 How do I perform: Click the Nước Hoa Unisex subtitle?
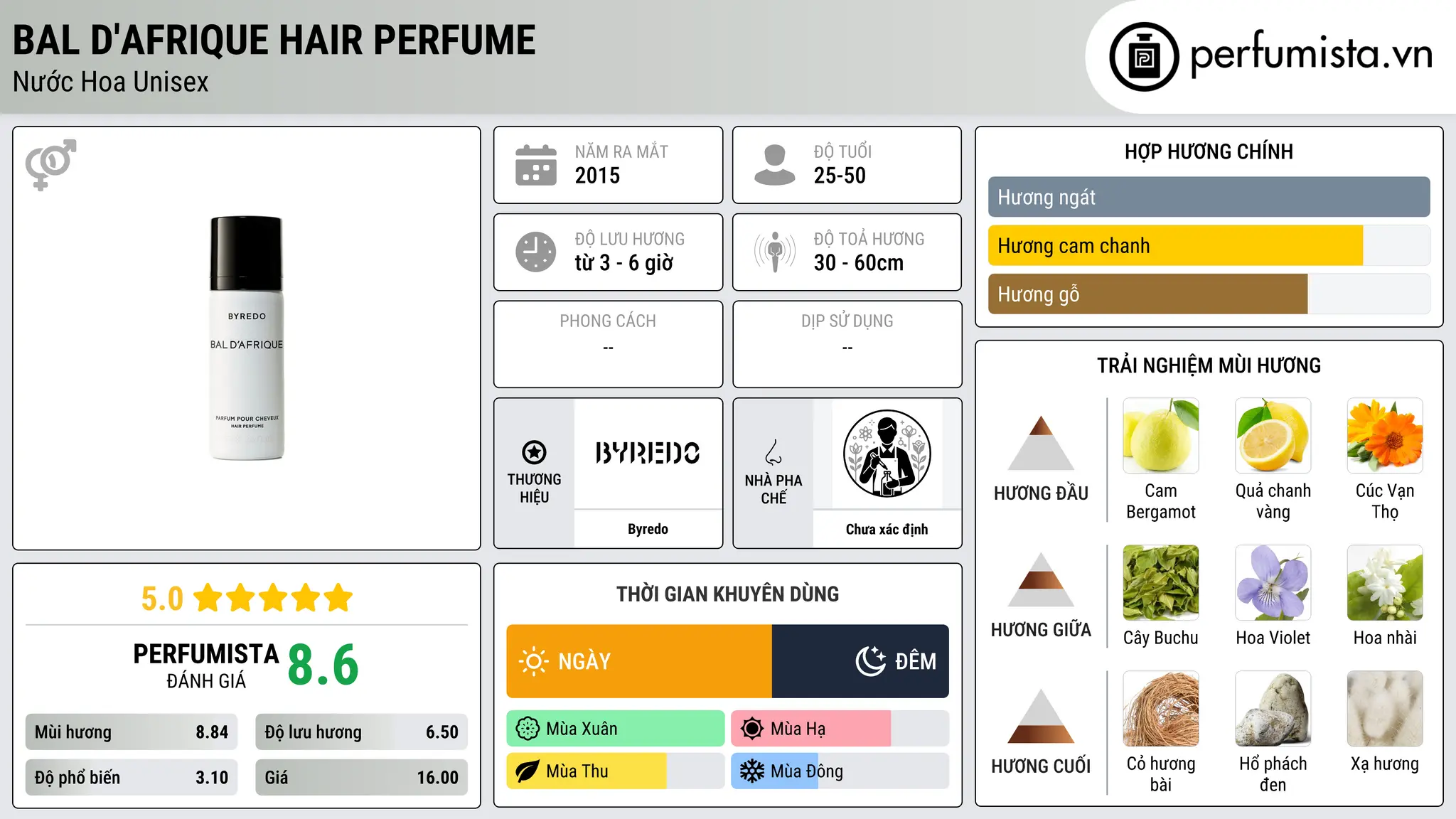coord(111,82)
